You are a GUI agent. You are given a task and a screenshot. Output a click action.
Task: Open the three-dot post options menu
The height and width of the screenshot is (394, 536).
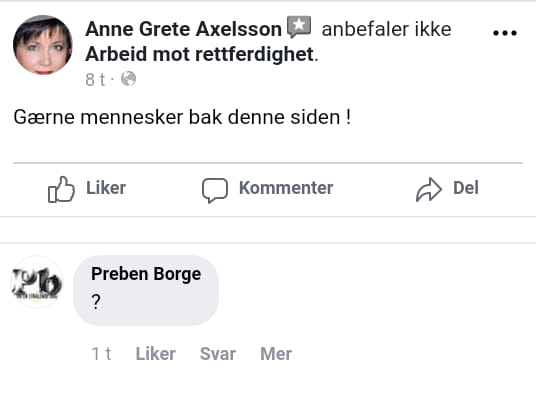pos(505,33)
